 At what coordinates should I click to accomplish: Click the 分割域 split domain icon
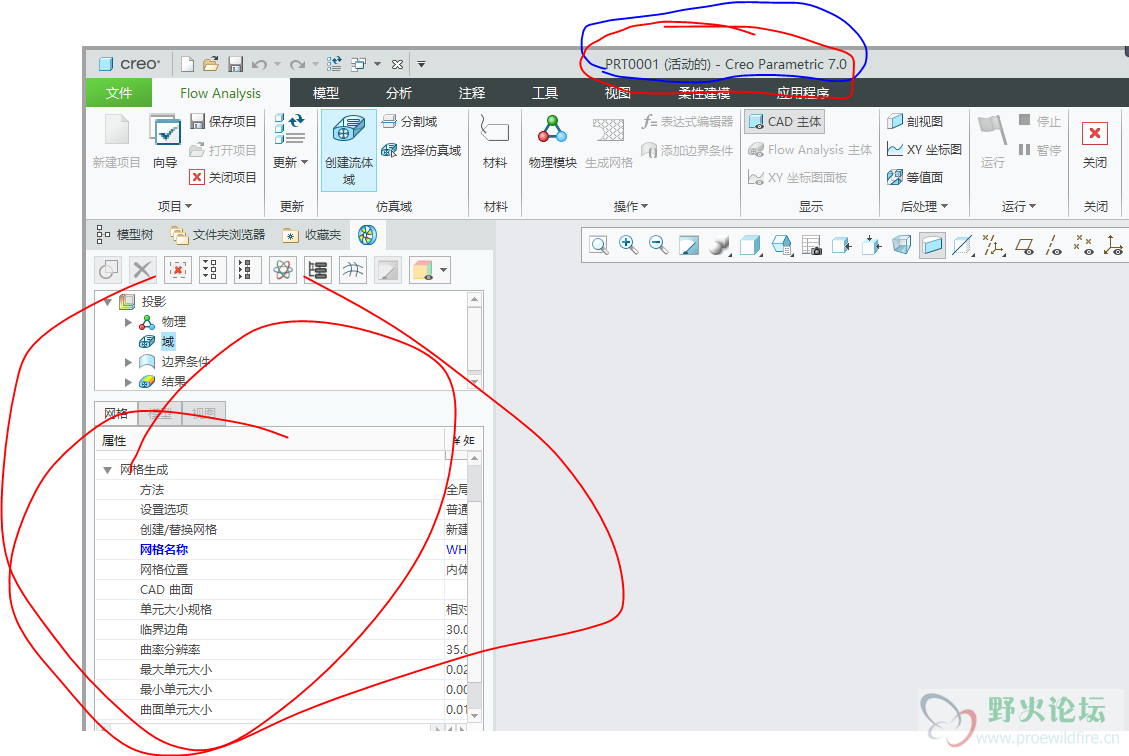pyautogui.click(x=409, y=122)
